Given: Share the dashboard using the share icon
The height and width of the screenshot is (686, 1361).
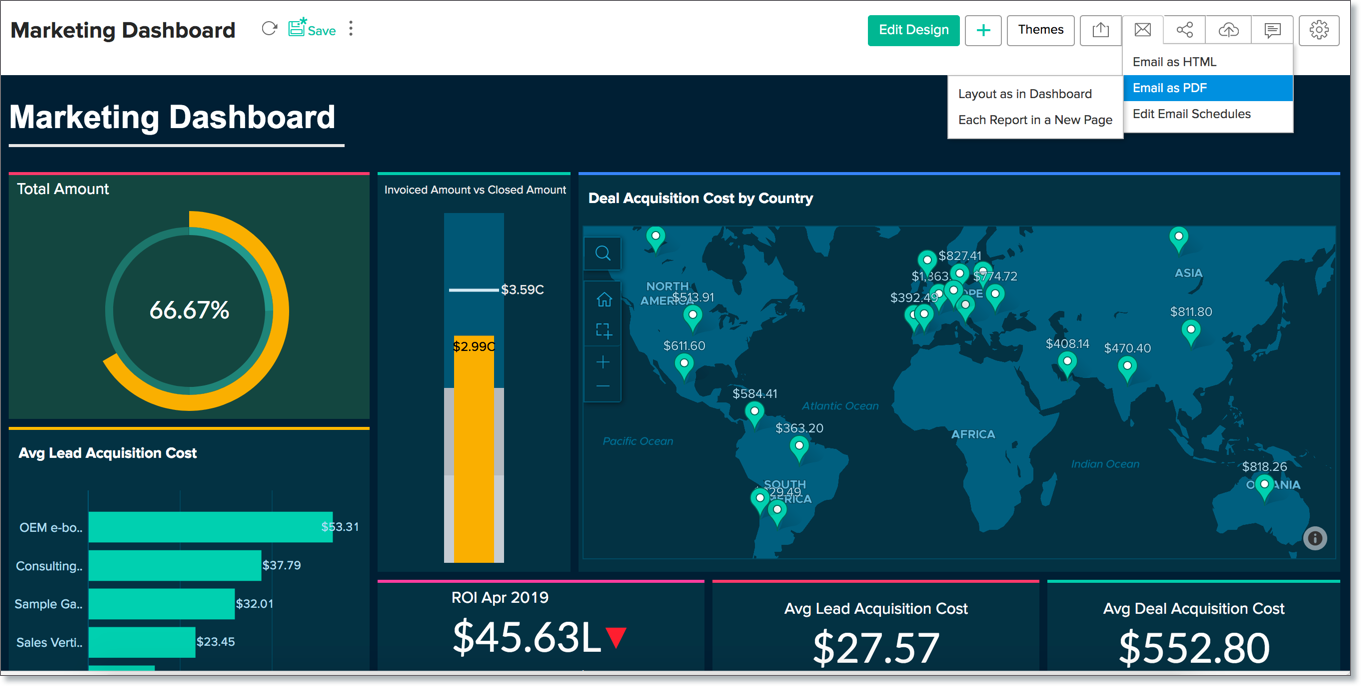Looking at the screenshot, I should pos(1184,30).
